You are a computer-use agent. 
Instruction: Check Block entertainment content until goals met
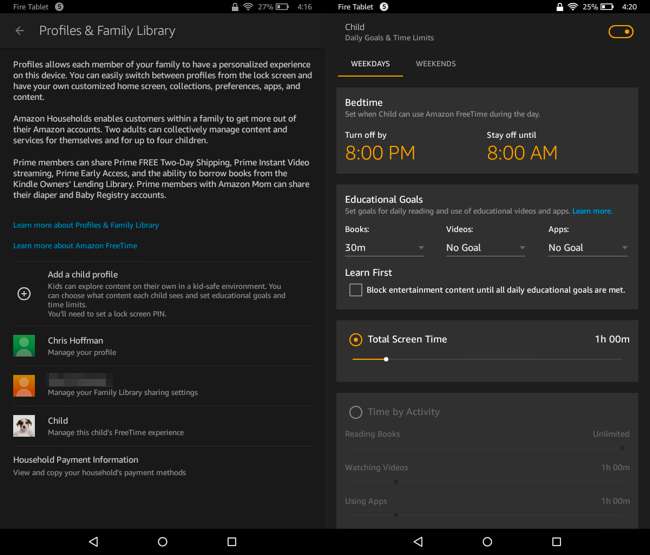[355, 290]
